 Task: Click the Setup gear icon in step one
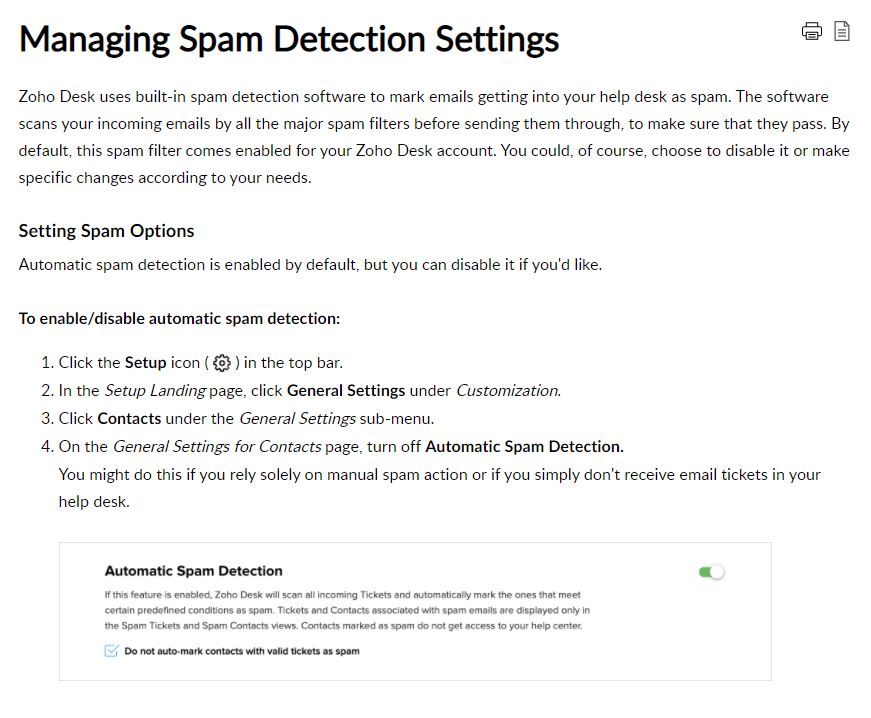(222, 363)
